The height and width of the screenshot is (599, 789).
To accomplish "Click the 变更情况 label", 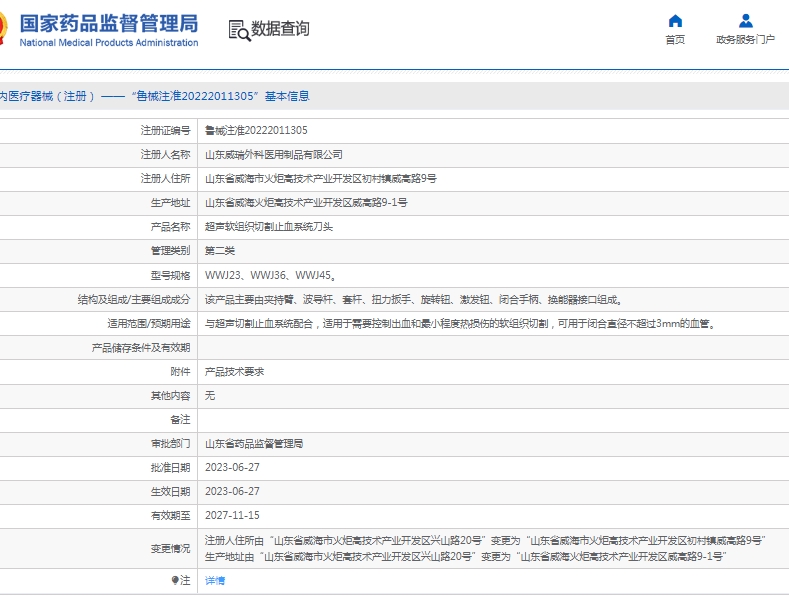I will point(171,549).
